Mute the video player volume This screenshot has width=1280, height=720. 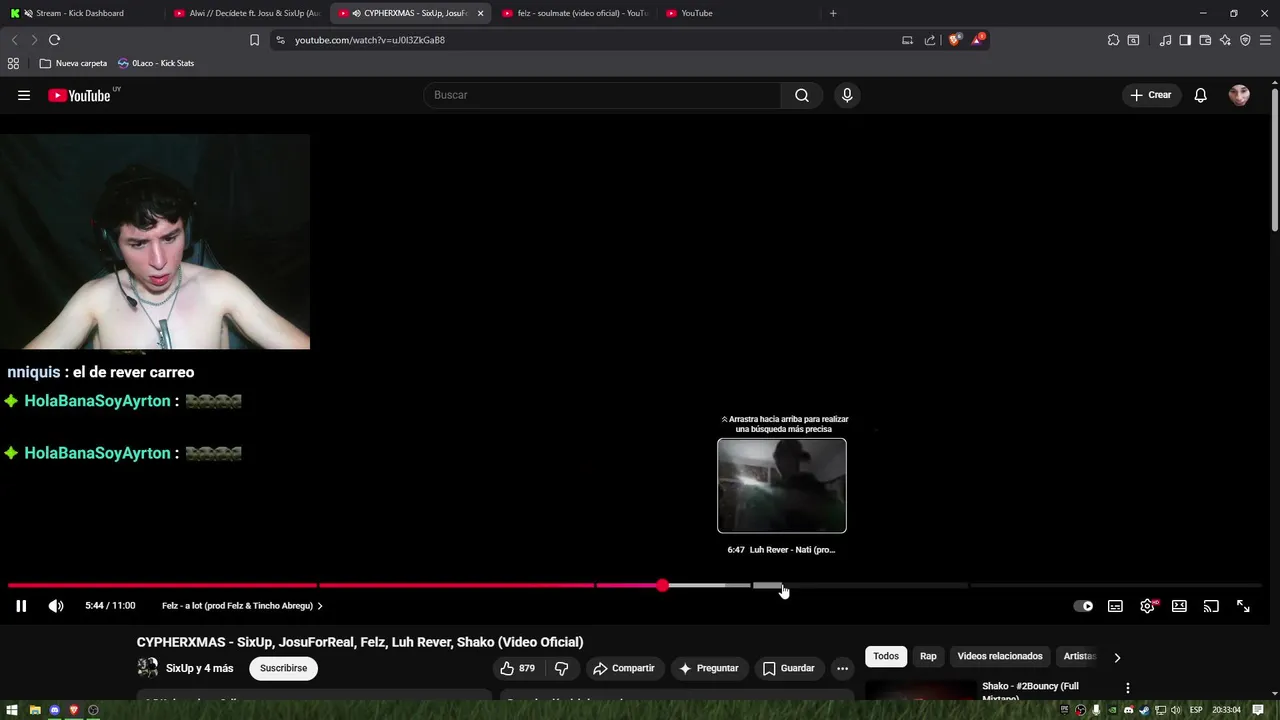tap(56, 606)
